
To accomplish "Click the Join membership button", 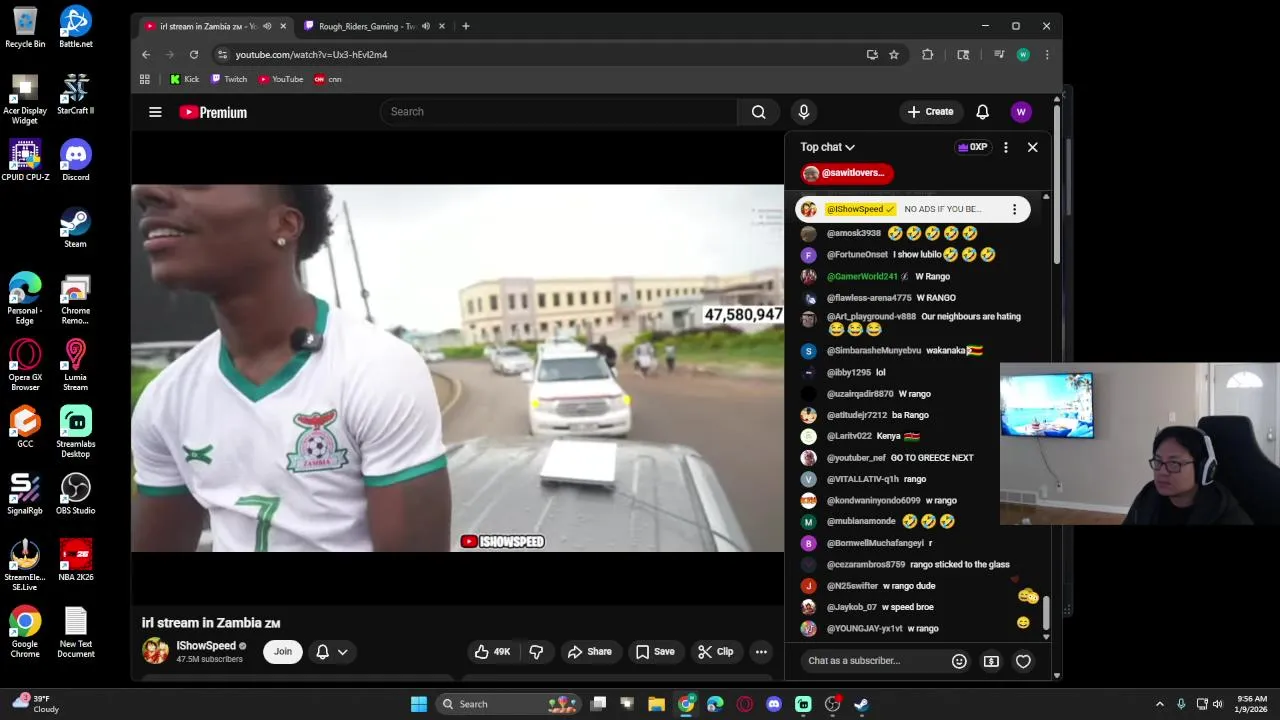I will (283, 652).
